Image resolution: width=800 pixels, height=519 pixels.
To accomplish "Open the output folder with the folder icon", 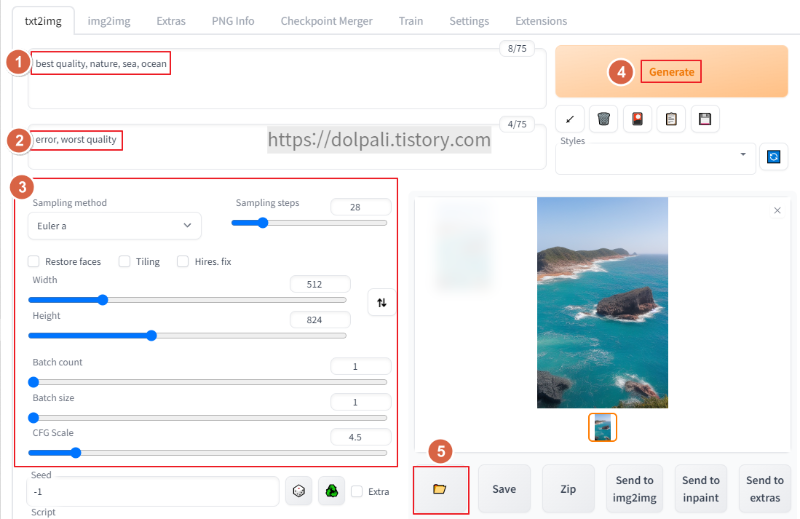I will coord(440,489).
